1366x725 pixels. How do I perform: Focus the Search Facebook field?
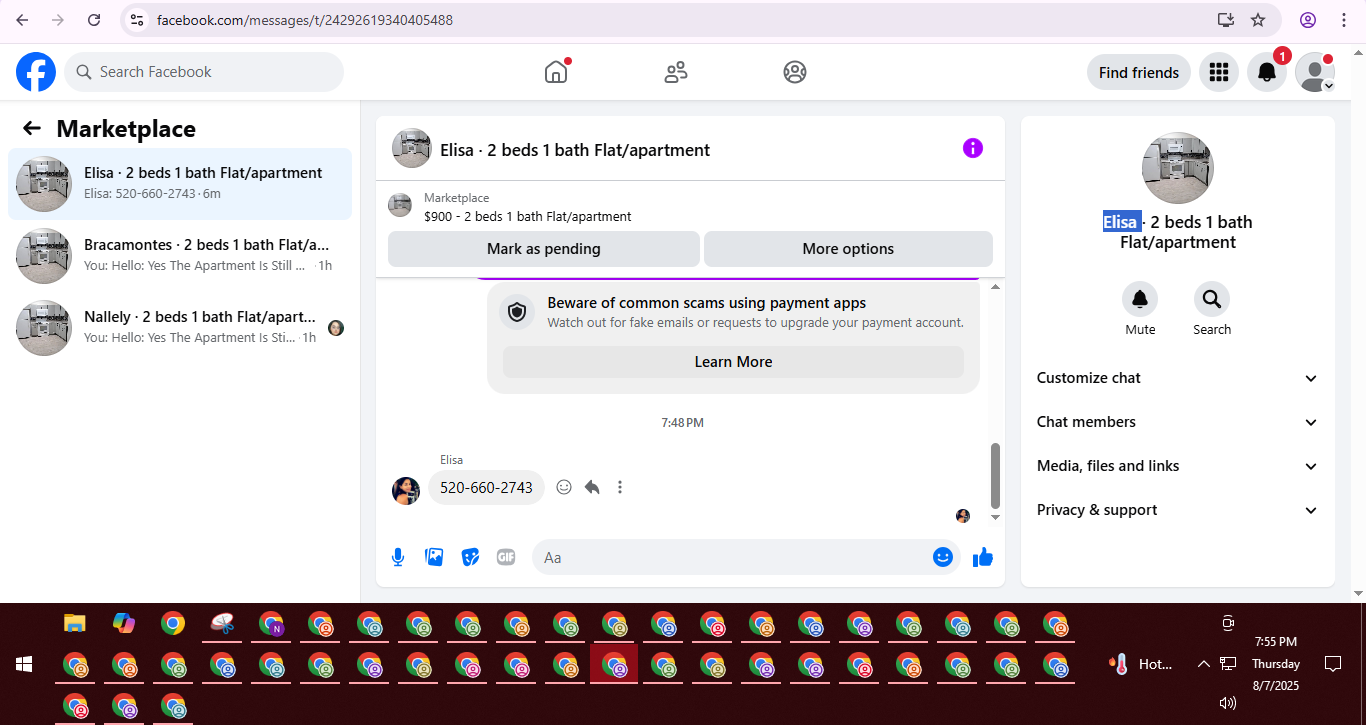coord(204,72)
